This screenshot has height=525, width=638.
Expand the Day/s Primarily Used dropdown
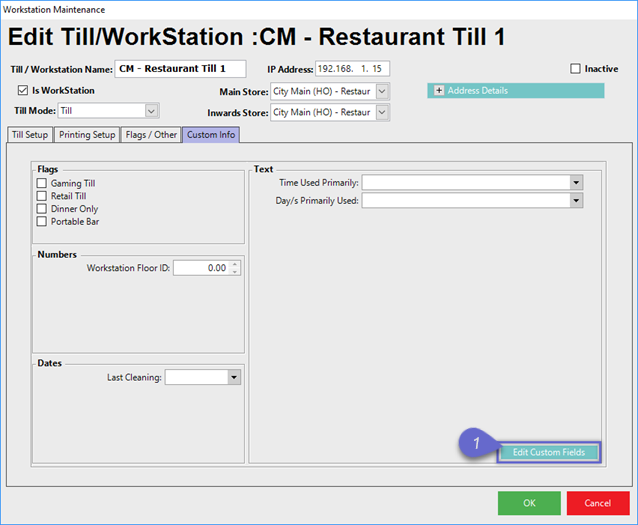pyautogui.click(x=576, y=201)
